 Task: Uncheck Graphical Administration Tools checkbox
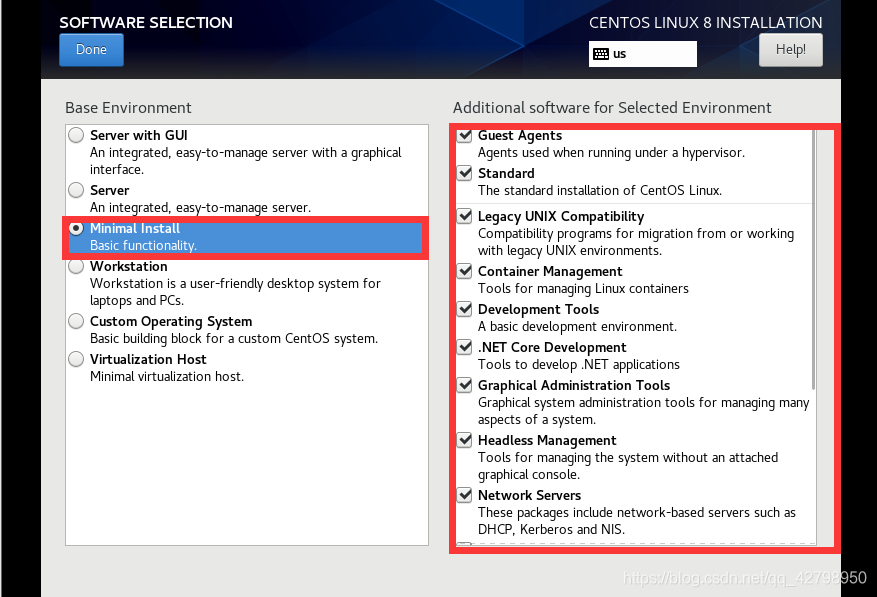click(465, 385)
